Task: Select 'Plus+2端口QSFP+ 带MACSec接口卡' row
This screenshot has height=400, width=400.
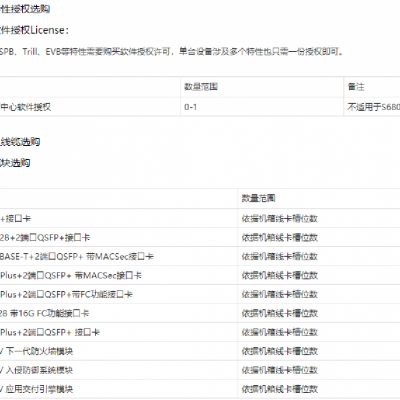Action: pyautogui.click(x=71, y=276)
